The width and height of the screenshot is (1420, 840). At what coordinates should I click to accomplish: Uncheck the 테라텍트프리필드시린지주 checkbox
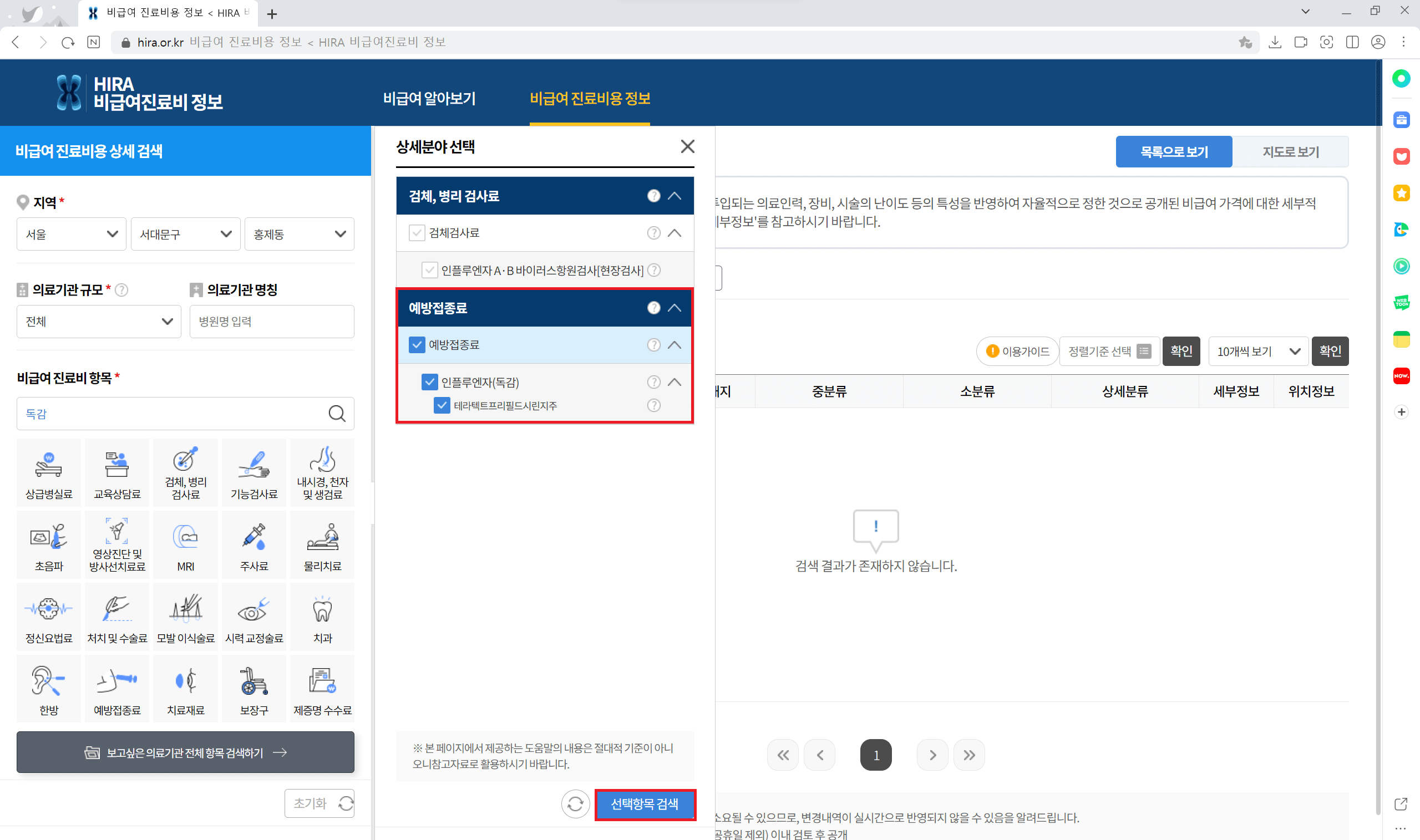coord(442,405)
